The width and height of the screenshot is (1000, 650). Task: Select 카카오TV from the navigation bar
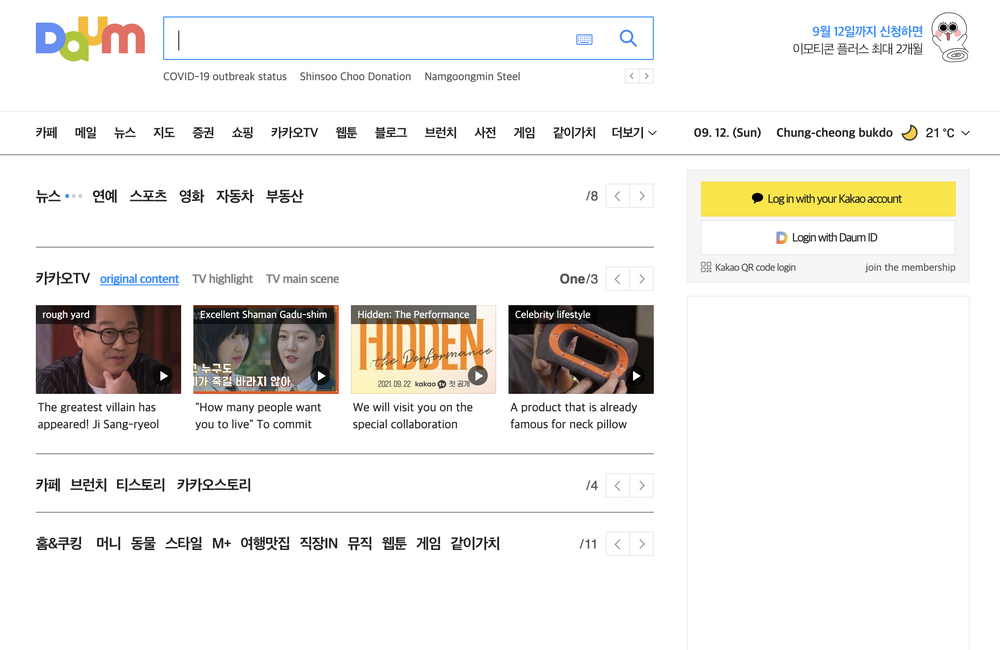(x=294, y=132)
